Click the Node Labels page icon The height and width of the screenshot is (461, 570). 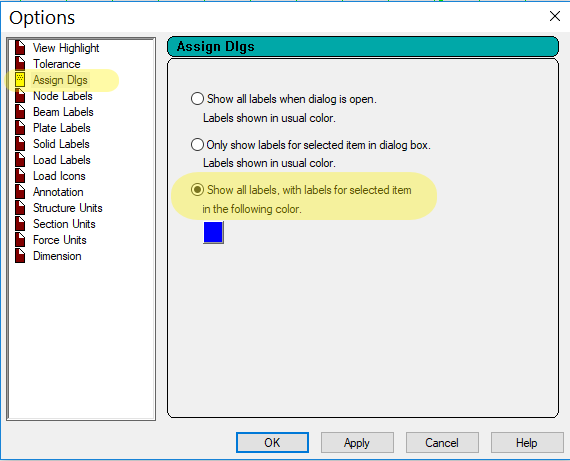pos(20,96)
